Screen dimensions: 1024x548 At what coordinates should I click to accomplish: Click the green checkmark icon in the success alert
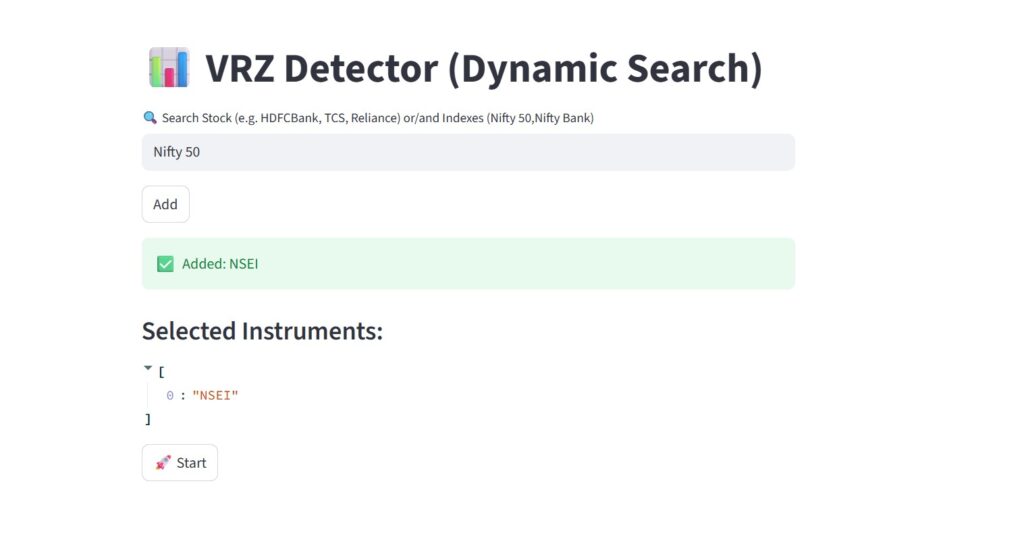click(165, 264)
